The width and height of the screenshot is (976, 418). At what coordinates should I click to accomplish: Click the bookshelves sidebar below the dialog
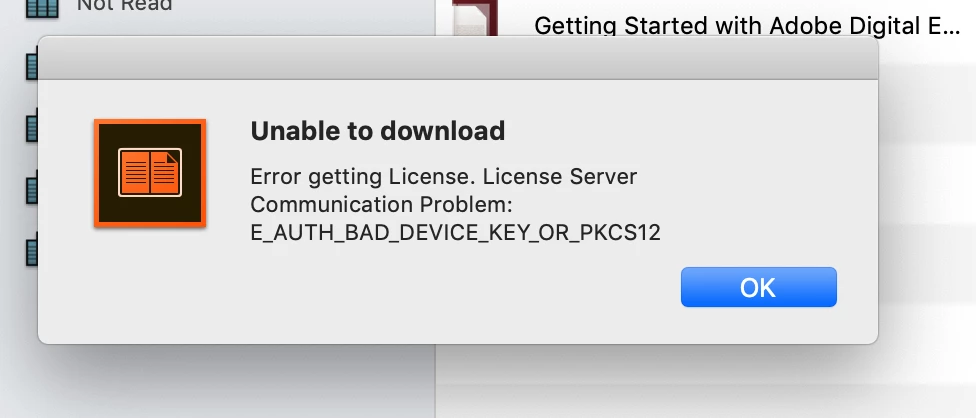click(217, 381)
